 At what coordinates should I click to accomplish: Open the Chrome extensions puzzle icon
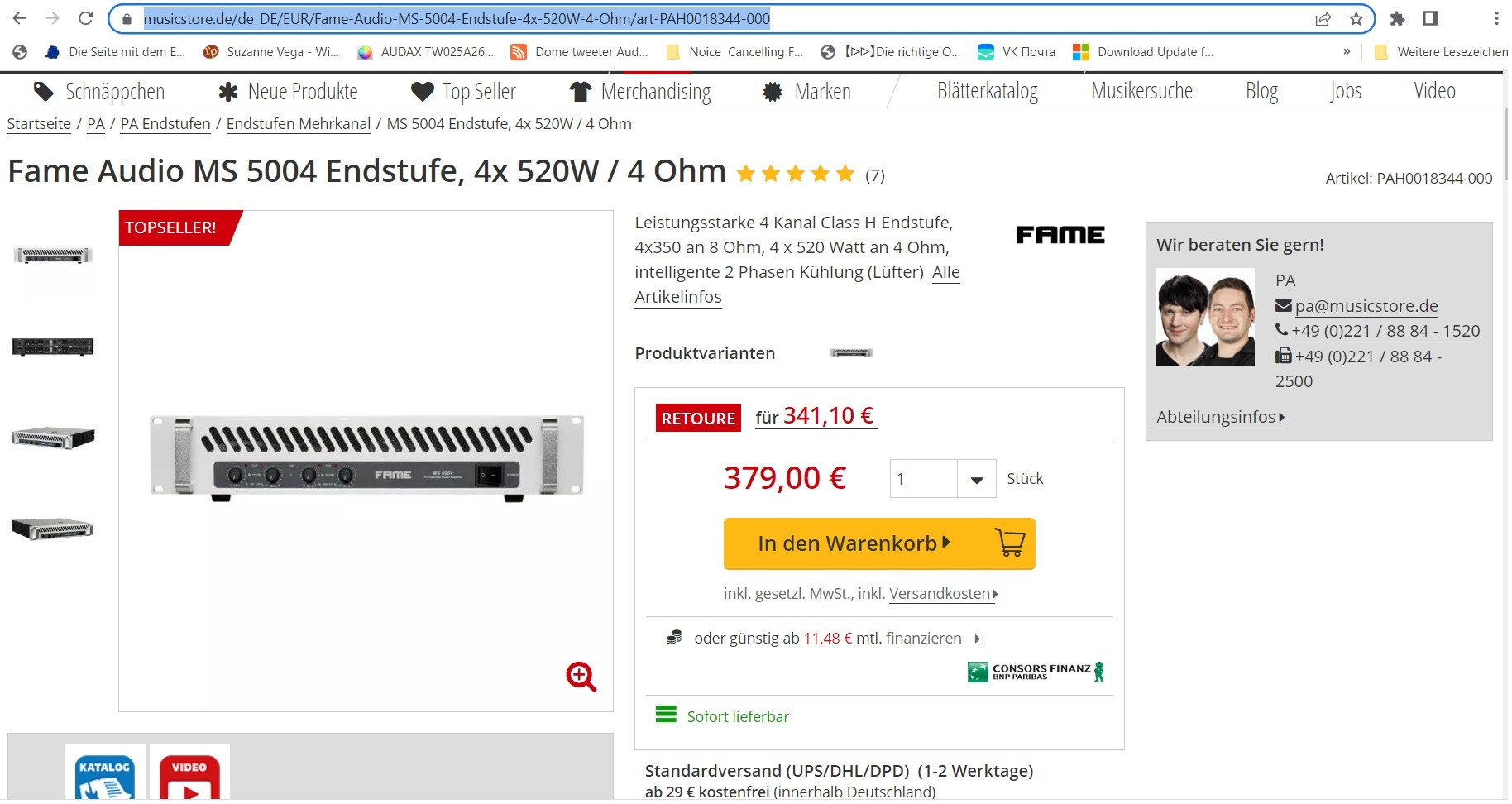coord(1397,18)
